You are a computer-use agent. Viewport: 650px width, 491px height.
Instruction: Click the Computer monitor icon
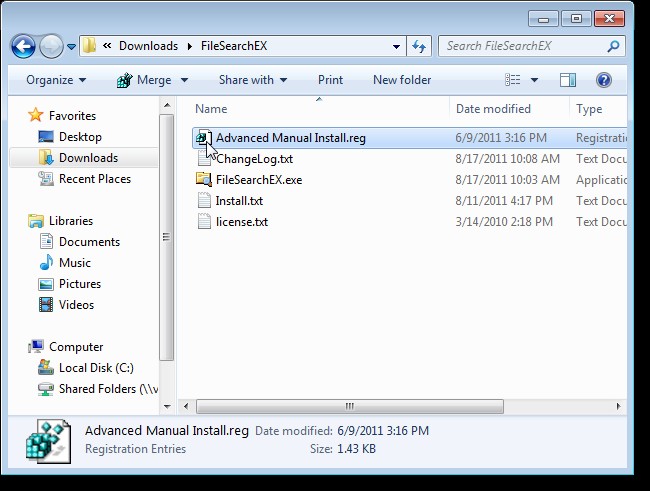(x=36, y=346)
